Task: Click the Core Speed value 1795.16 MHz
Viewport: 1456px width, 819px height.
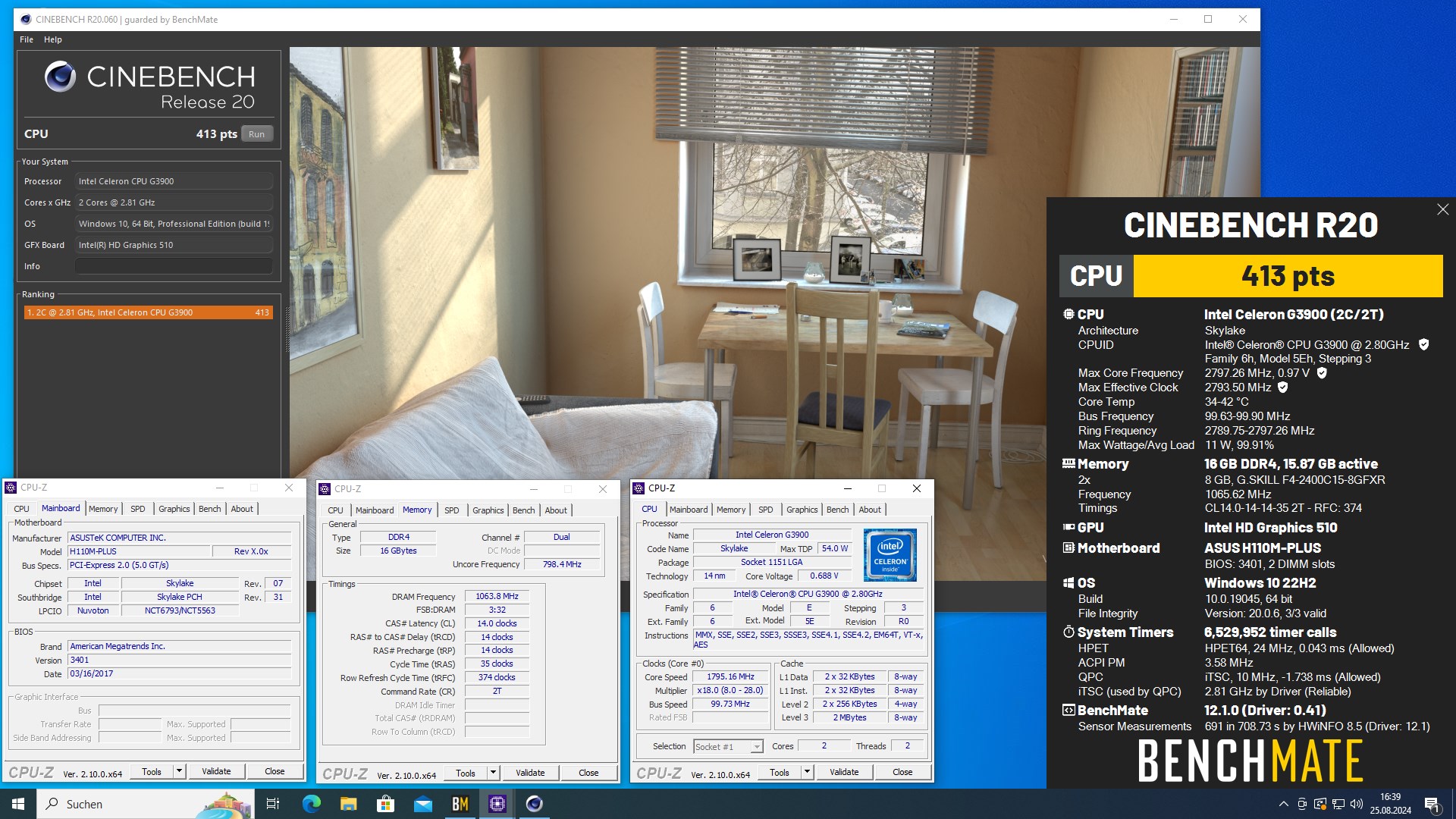Action: click(x=730, y=677)
